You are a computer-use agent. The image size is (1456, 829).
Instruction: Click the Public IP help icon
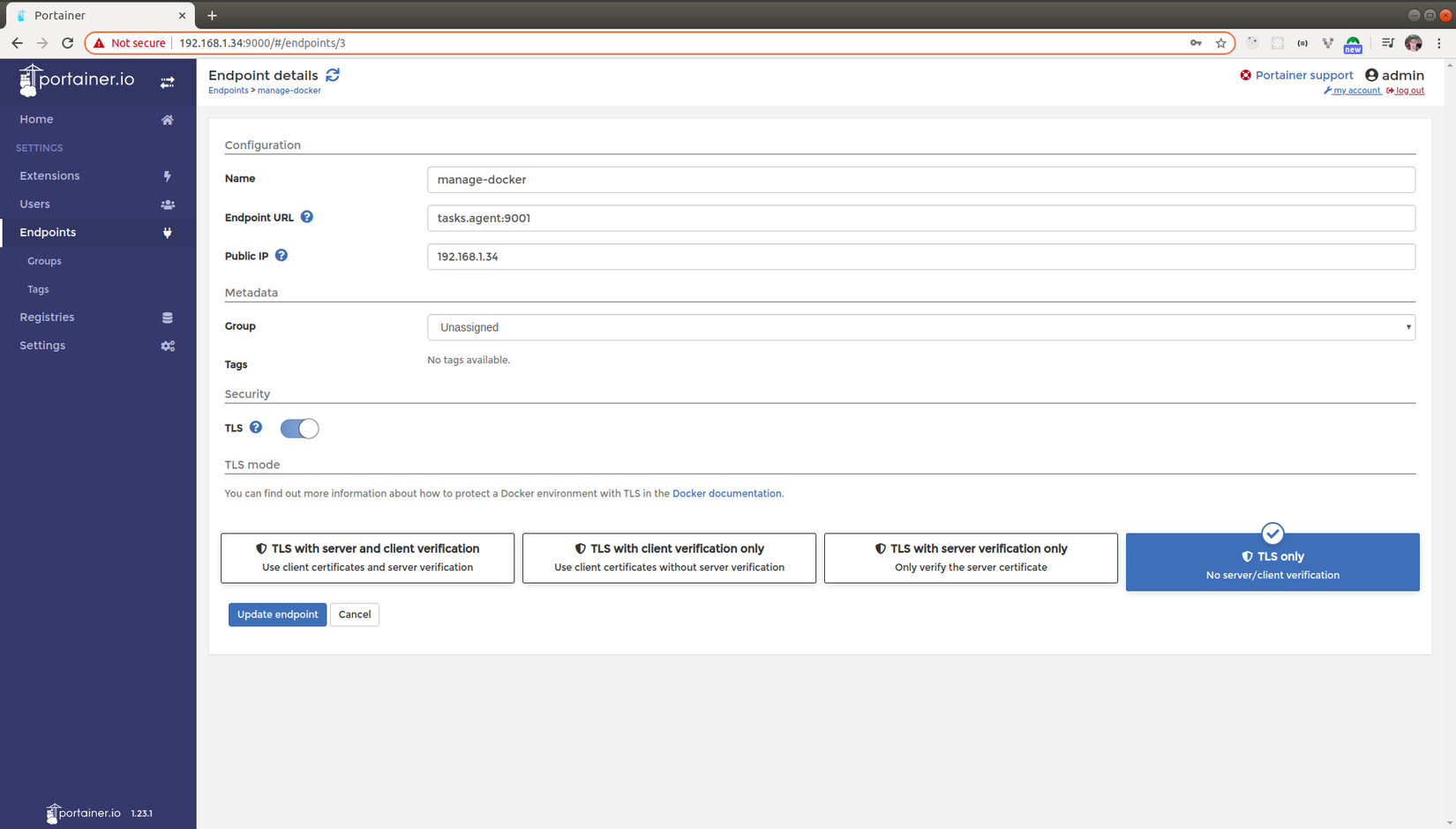(281, 256)
